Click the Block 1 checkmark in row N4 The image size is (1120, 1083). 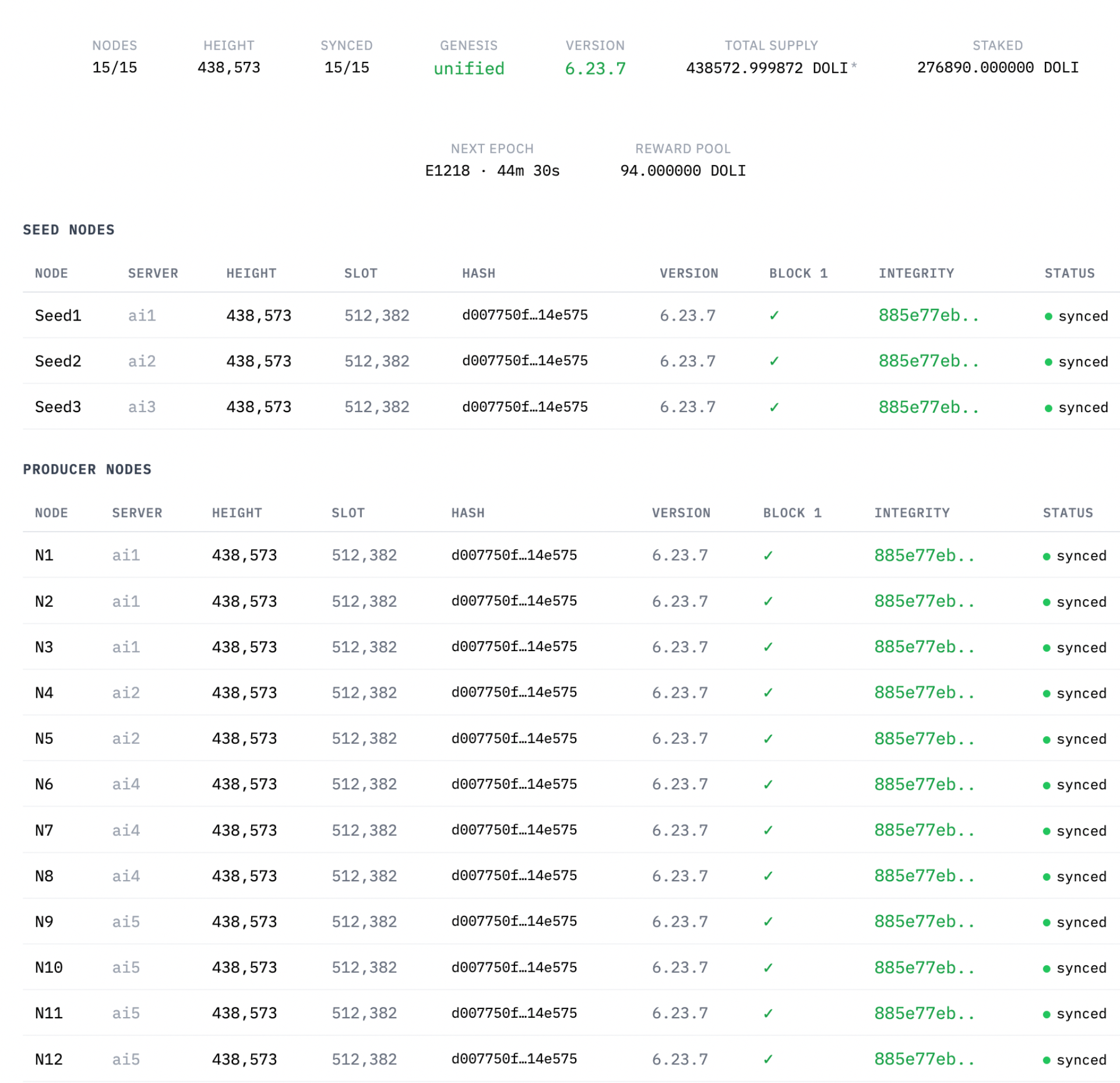768,692
